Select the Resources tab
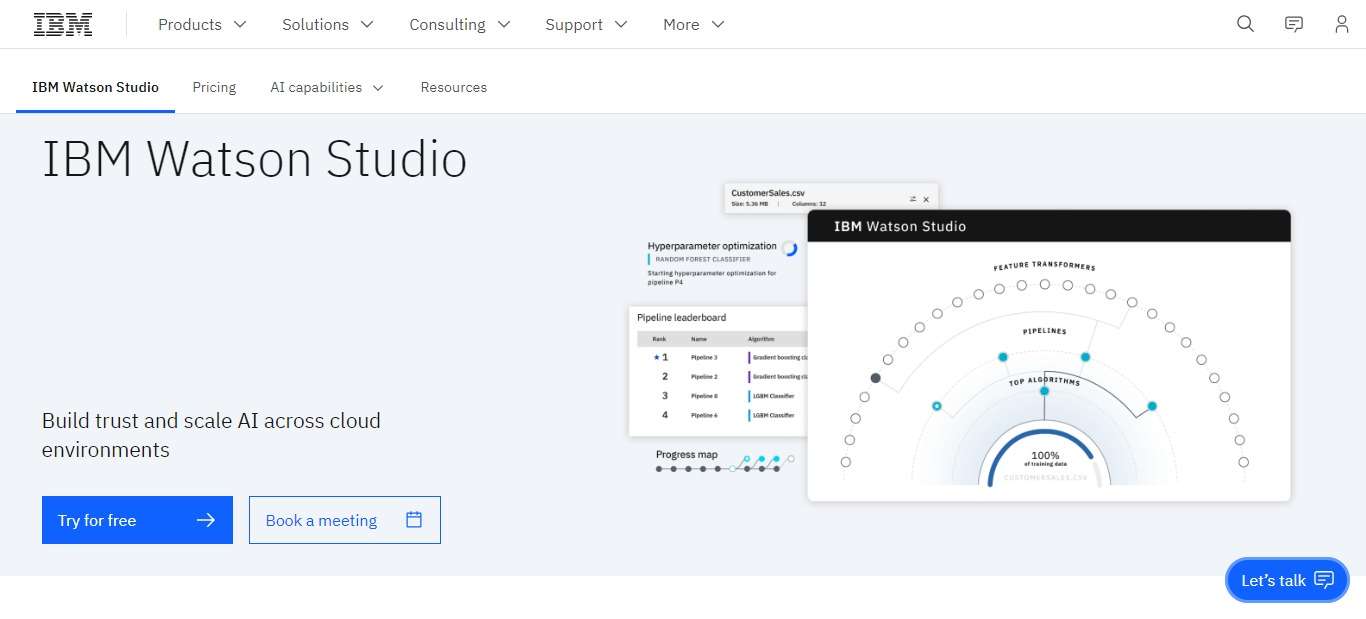1366x619 pixels. coord(453,87)
